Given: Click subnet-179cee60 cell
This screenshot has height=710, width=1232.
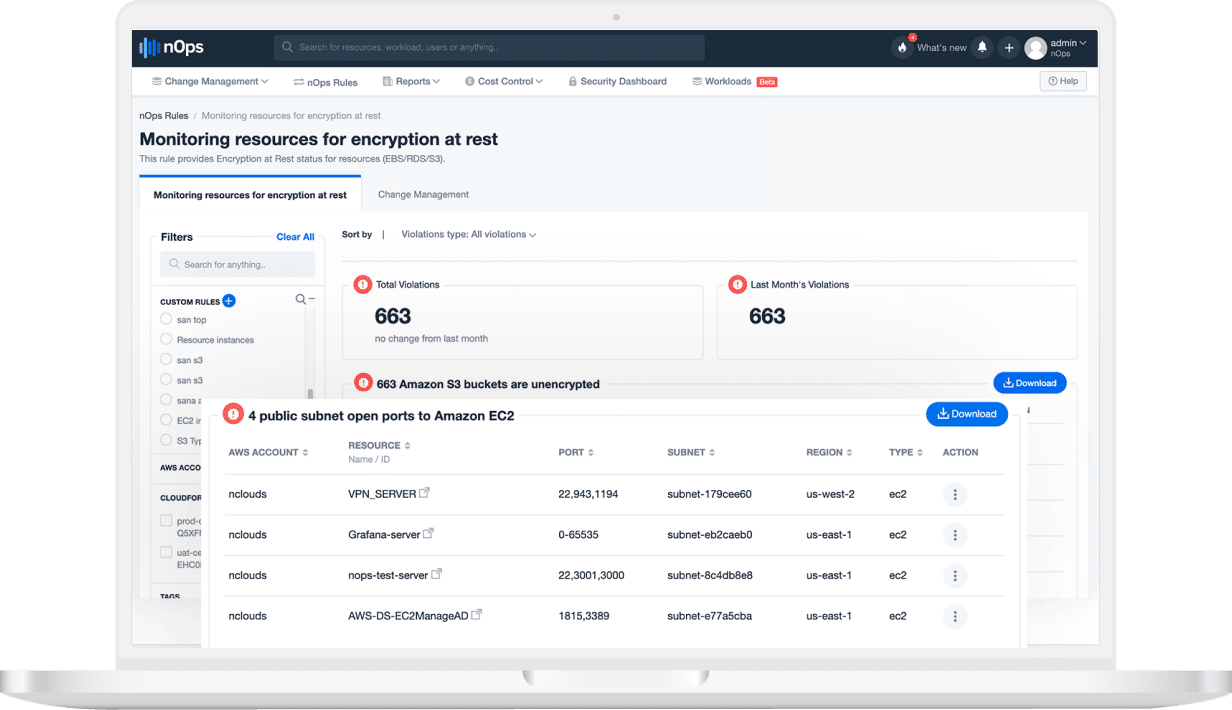Looking at the screenshot, I should click(709, 494).
